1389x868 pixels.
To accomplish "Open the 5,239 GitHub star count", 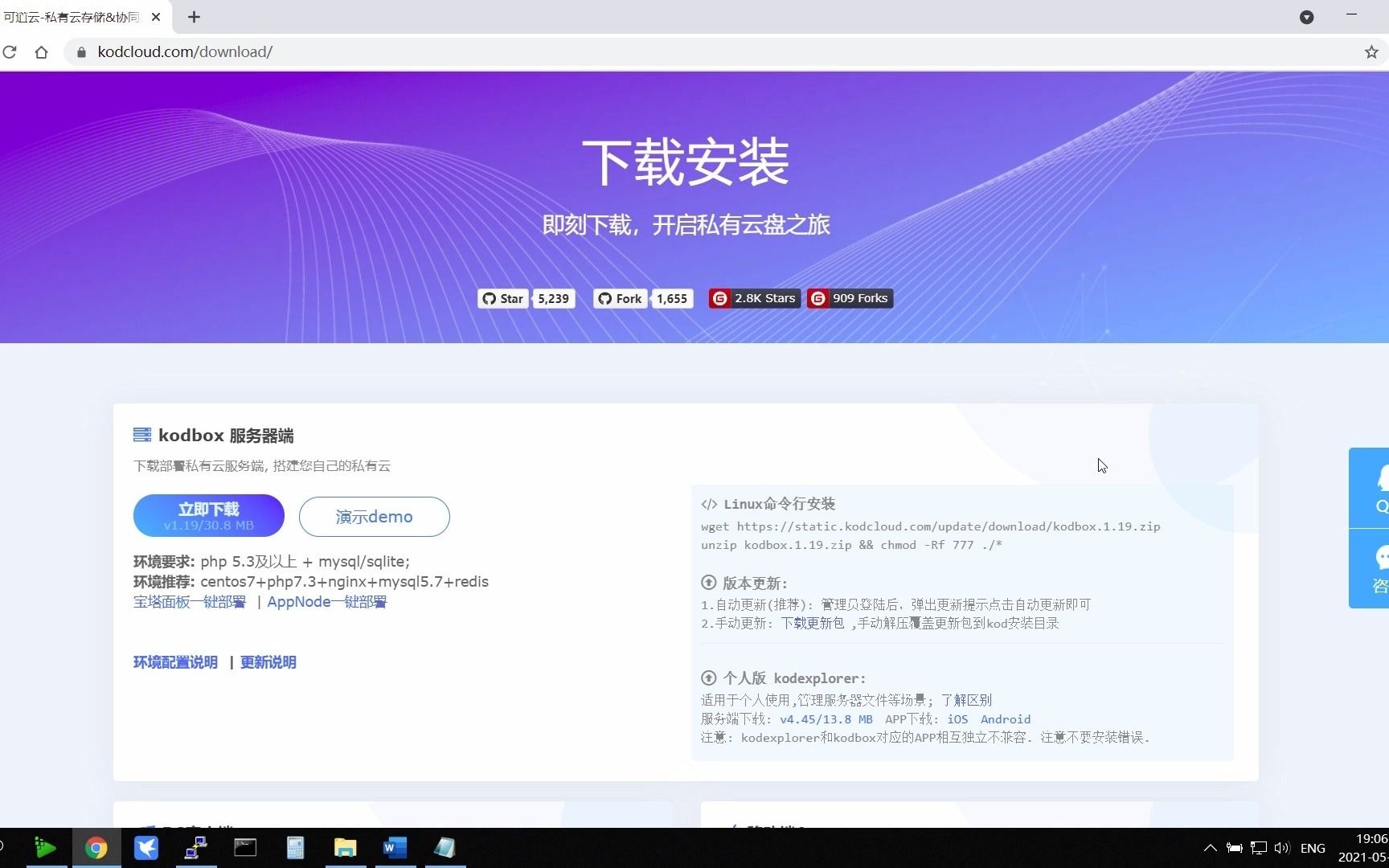I will pyautogui.click(x=553, y=298).
